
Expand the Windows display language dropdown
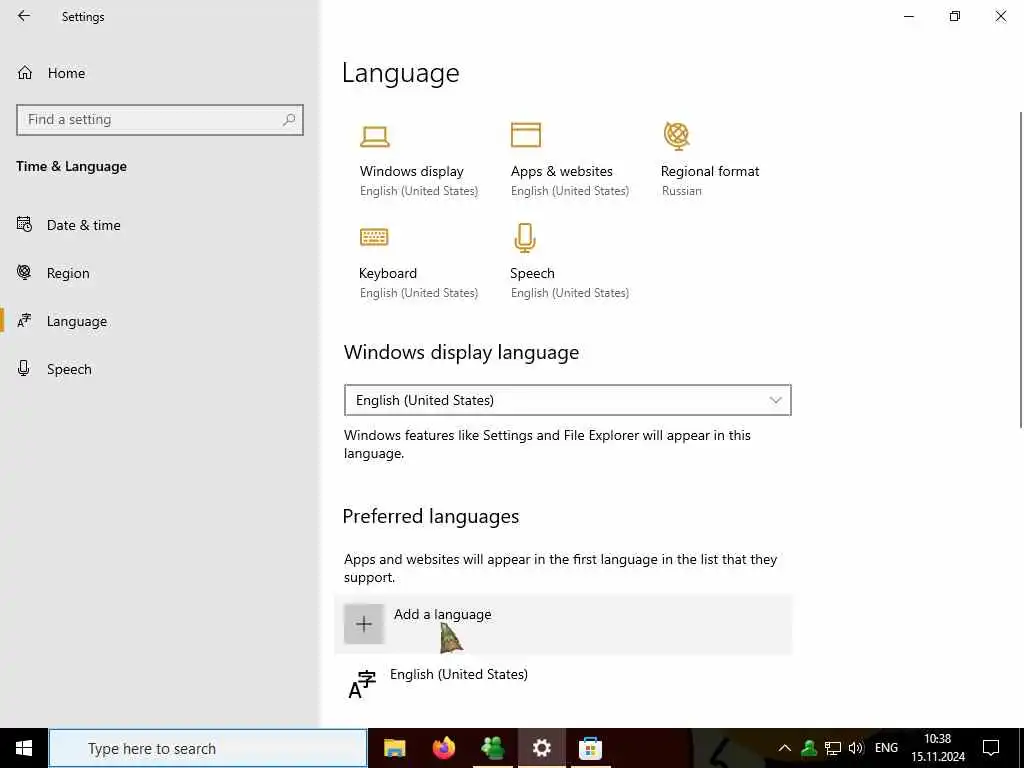pos(568,400)
